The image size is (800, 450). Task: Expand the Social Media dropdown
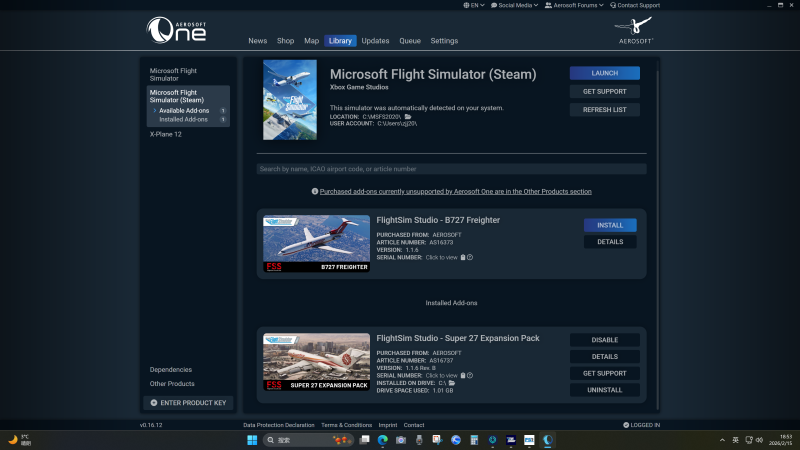point(514,5)
